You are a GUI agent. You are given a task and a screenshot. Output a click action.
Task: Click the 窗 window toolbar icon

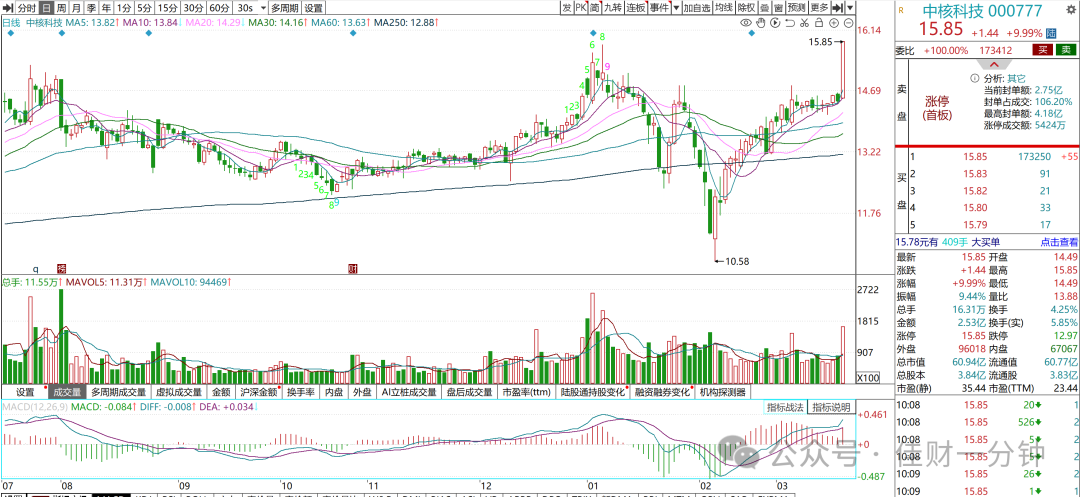point(778,8)
